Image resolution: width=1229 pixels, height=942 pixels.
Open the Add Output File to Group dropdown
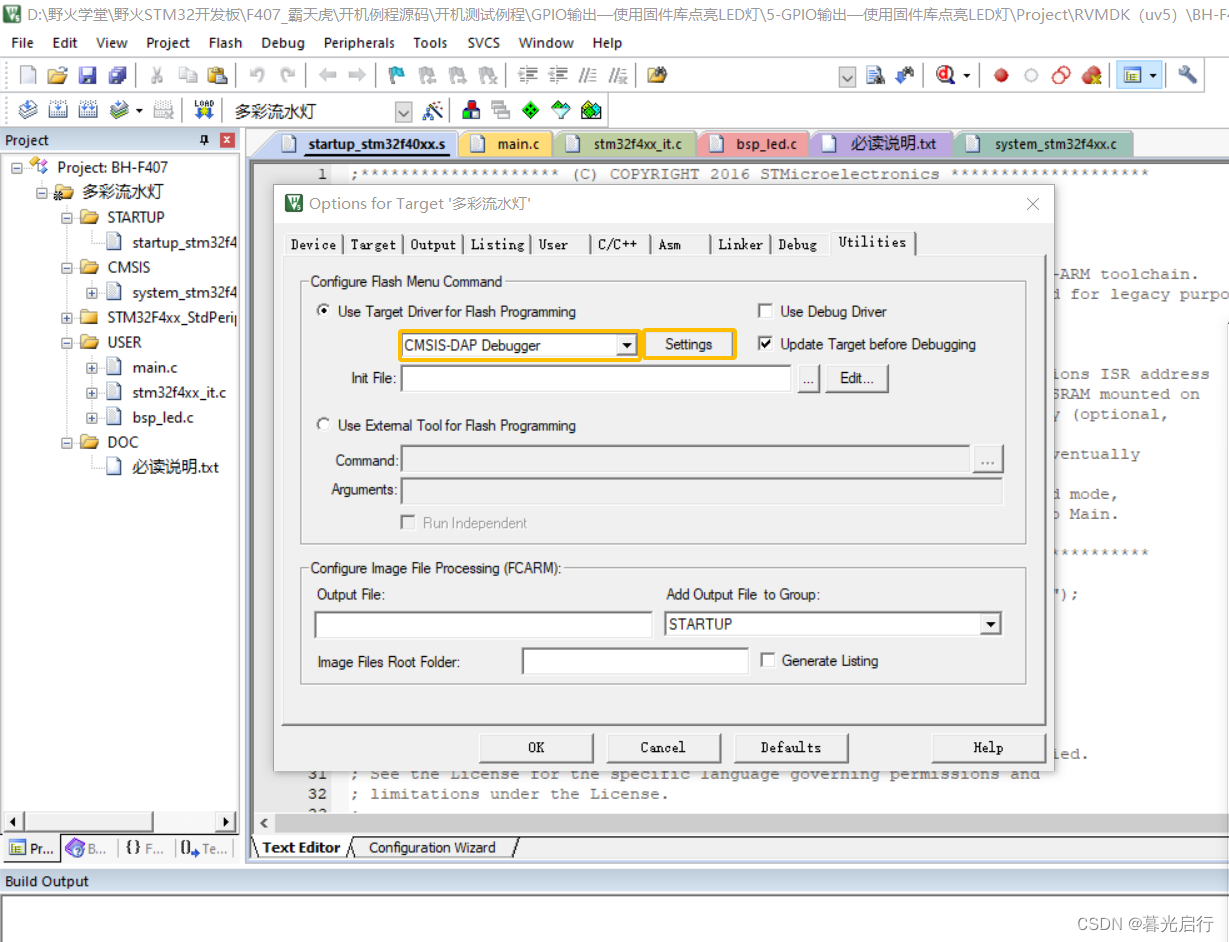coord(990,624)
